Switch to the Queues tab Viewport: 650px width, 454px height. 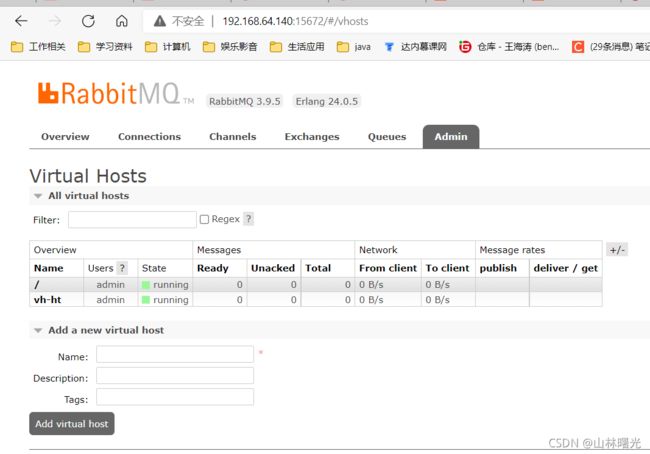387,137
